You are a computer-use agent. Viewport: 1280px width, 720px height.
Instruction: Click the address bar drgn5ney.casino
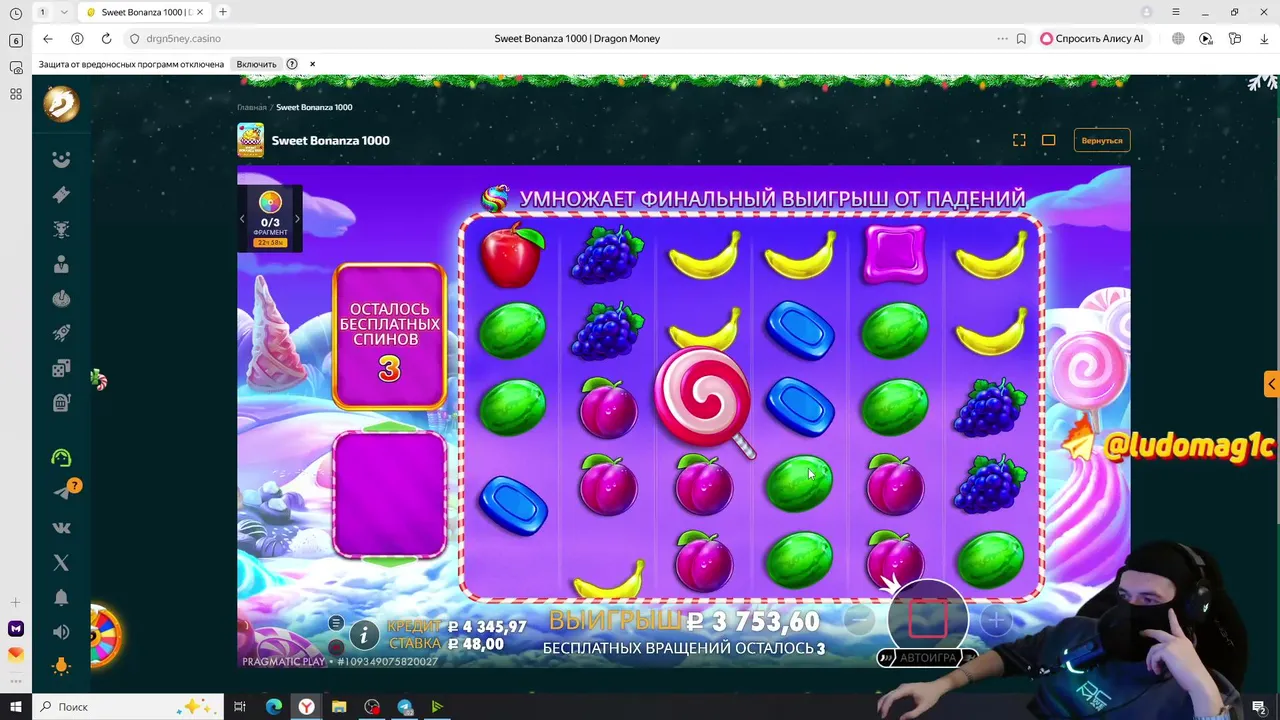point(183,38)
